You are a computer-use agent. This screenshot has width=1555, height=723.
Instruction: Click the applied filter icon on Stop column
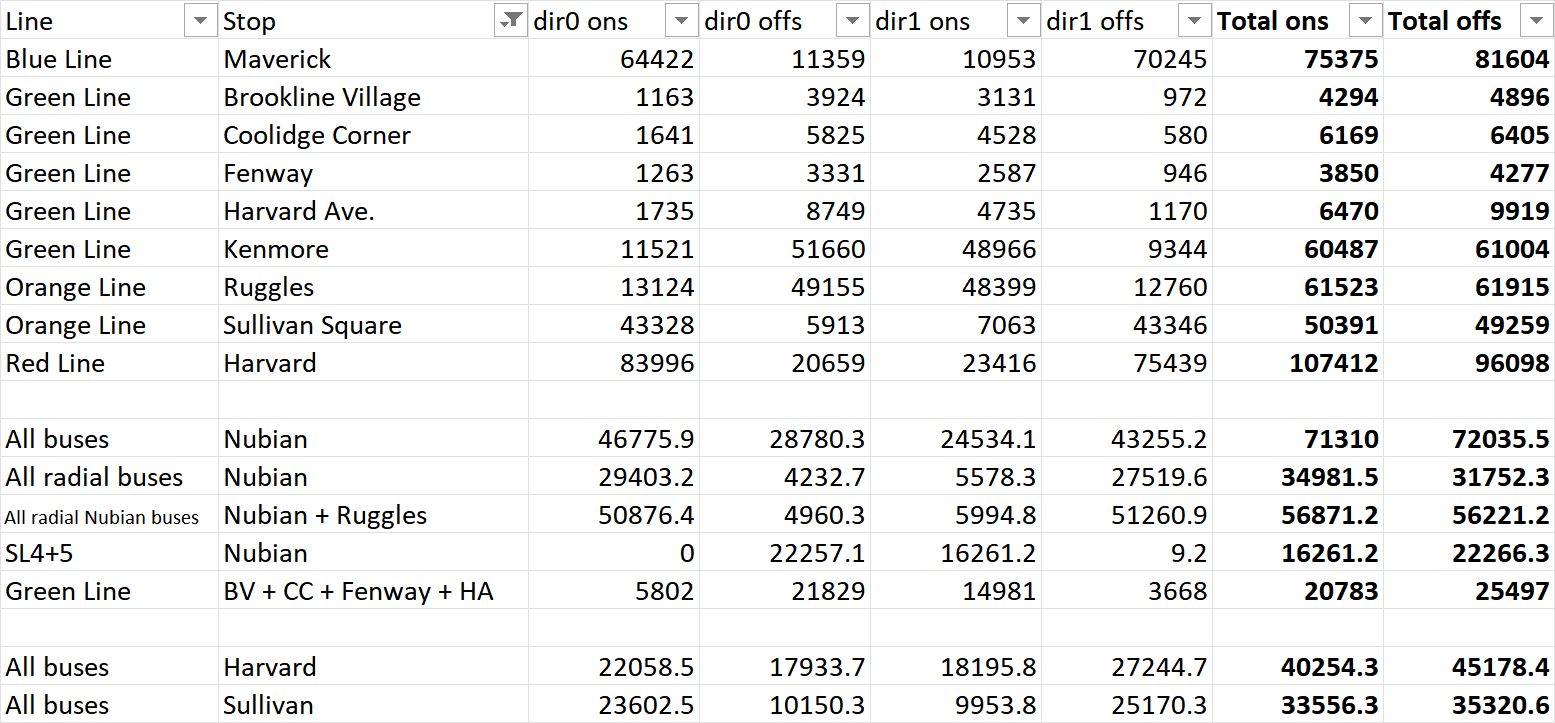pyautogui.click(x=511, y=21)
